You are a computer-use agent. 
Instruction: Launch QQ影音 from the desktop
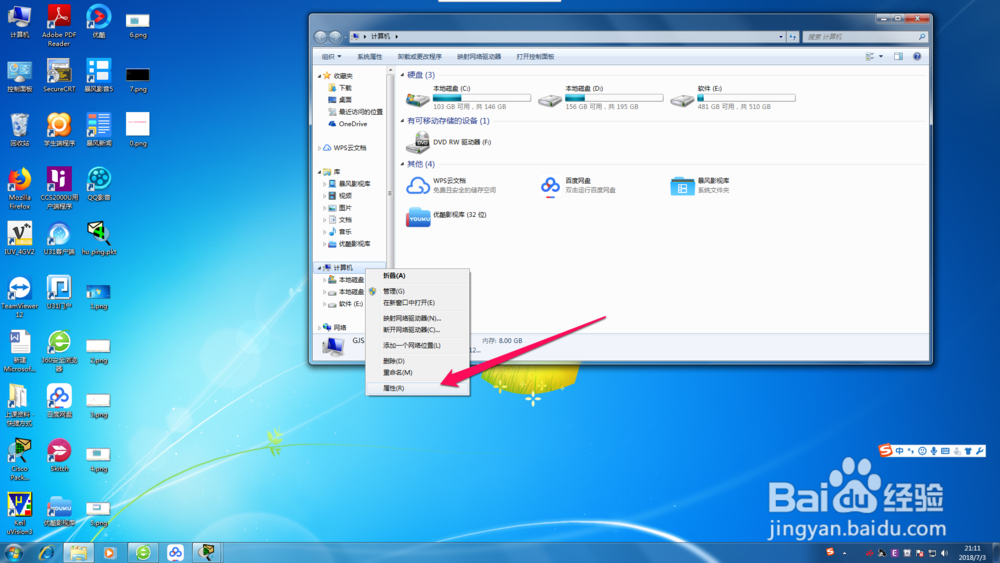point(99,184)
